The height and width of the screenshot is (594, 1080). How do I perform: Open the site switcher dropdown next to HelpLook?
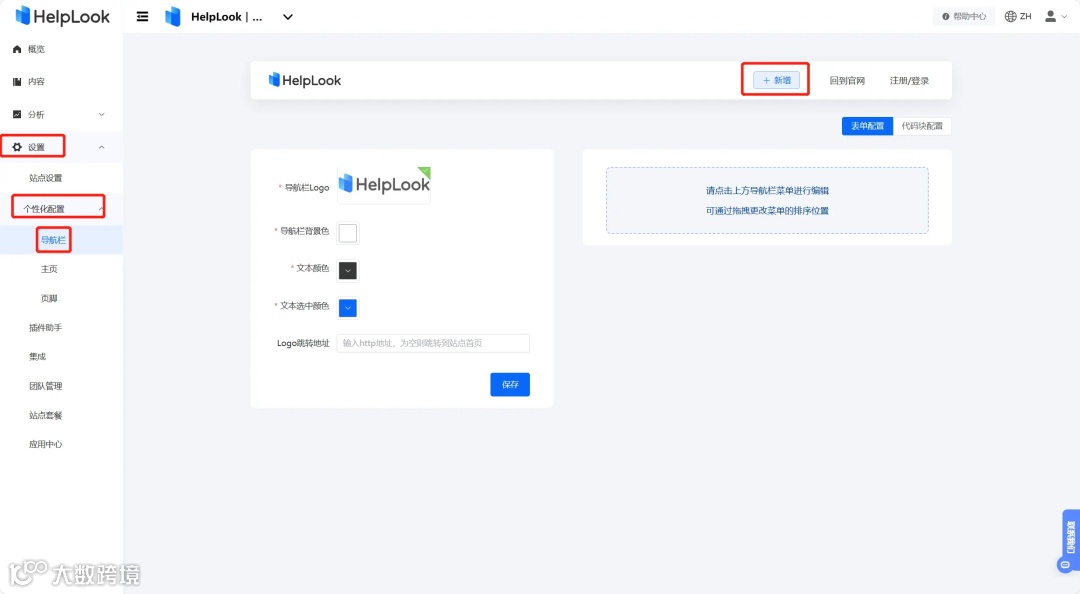point(288,16)
